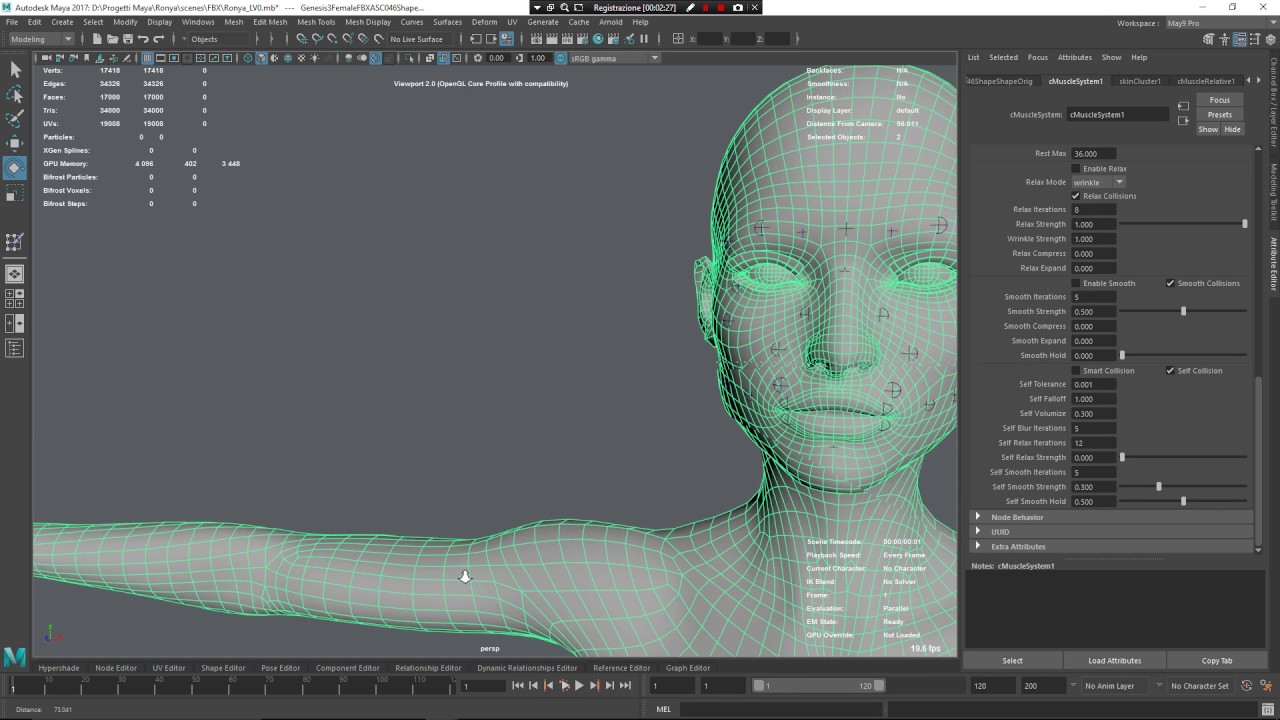Click the Maya logo home icon
1280x720 pixels.
point(14,657)
